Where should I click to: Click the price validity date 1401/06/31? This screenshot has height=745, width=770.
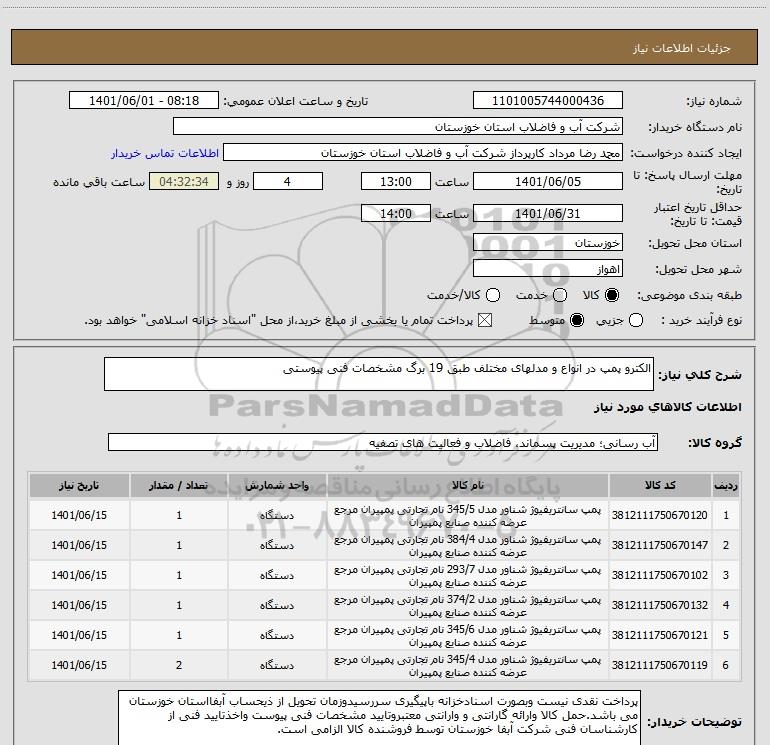[548, 213]
